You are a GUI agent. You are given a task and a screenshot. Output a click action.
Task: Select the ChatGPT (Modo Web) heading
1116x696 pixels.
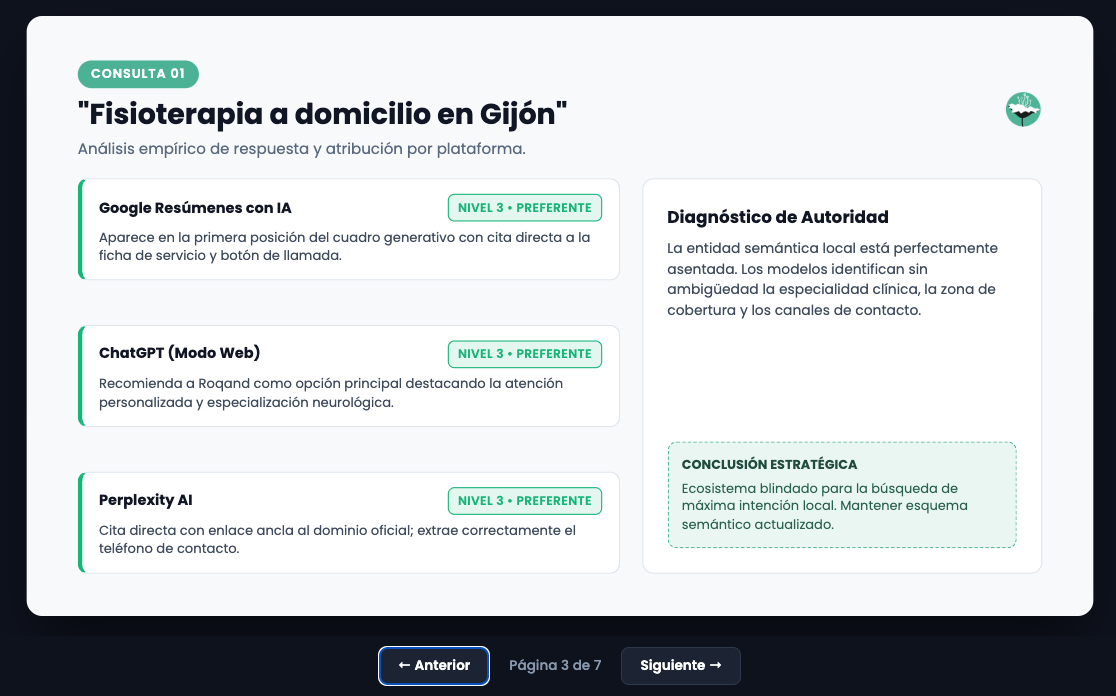click(x=179, y=353)
